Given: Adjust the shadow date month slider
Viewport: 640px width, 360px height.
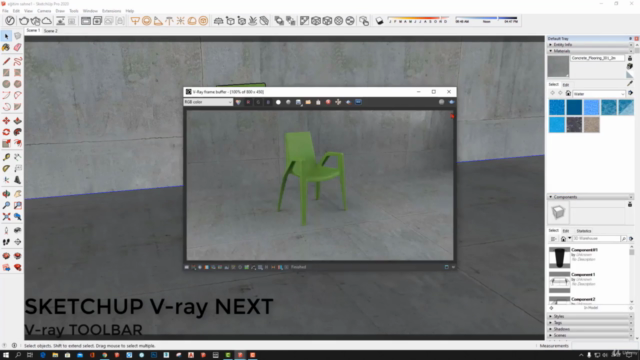Looking at the screenshot, I should pos(418,20).
